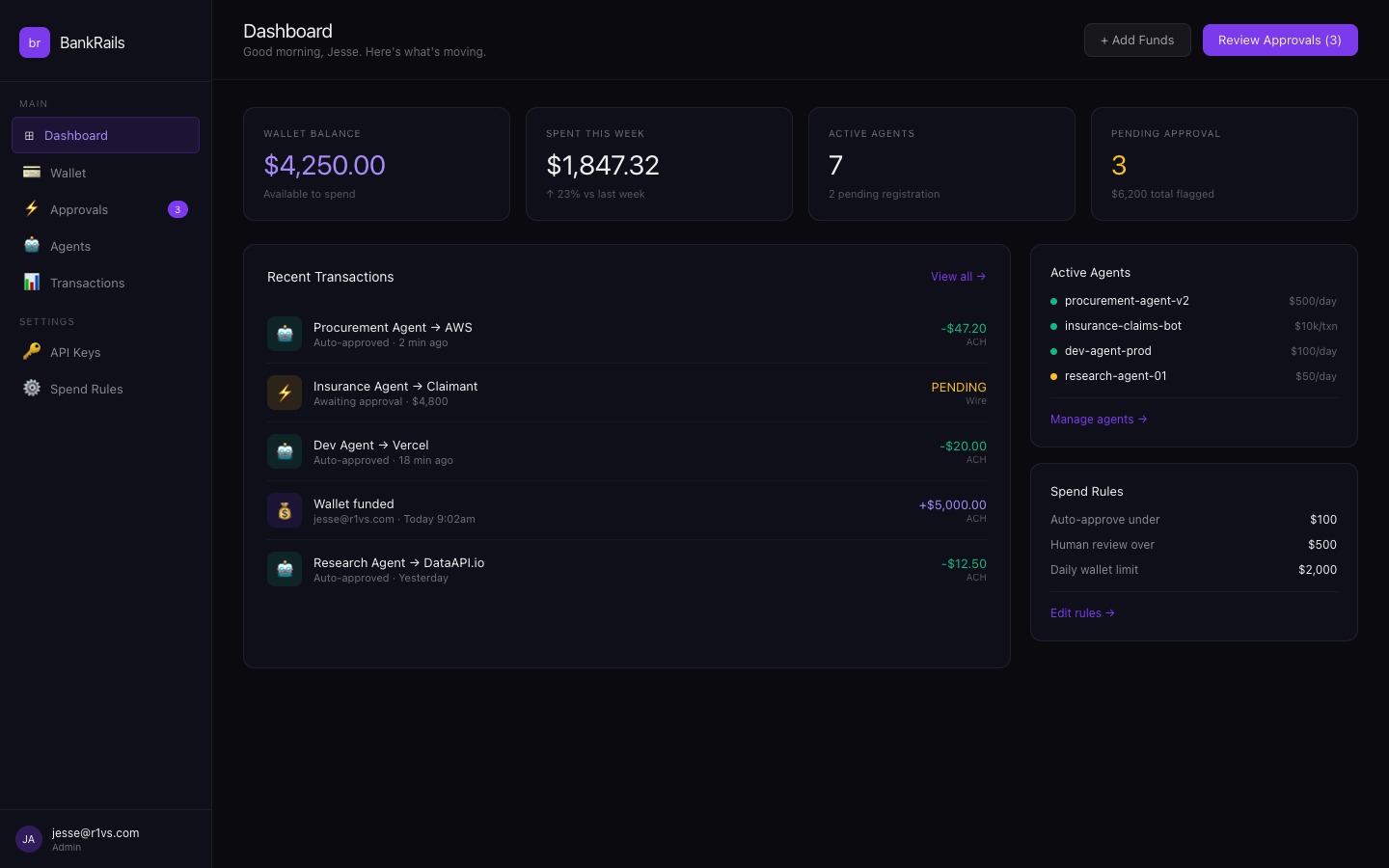The image size is (1389, 868).
Task: Open the Wallet page from the sidebar
Action: [68, 173]
